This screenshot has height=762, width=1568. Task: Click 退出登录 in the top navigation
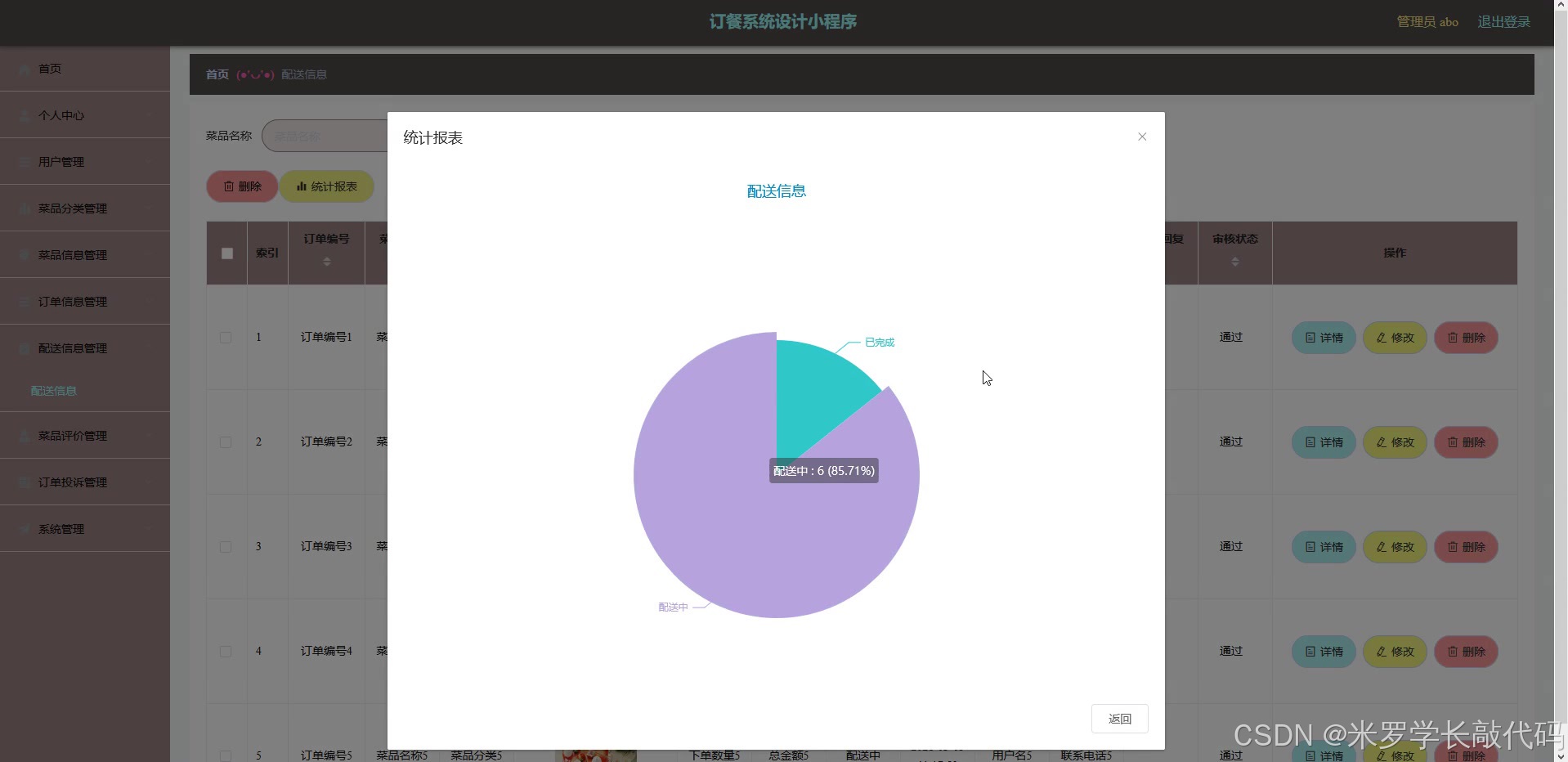click(1503, 21)
